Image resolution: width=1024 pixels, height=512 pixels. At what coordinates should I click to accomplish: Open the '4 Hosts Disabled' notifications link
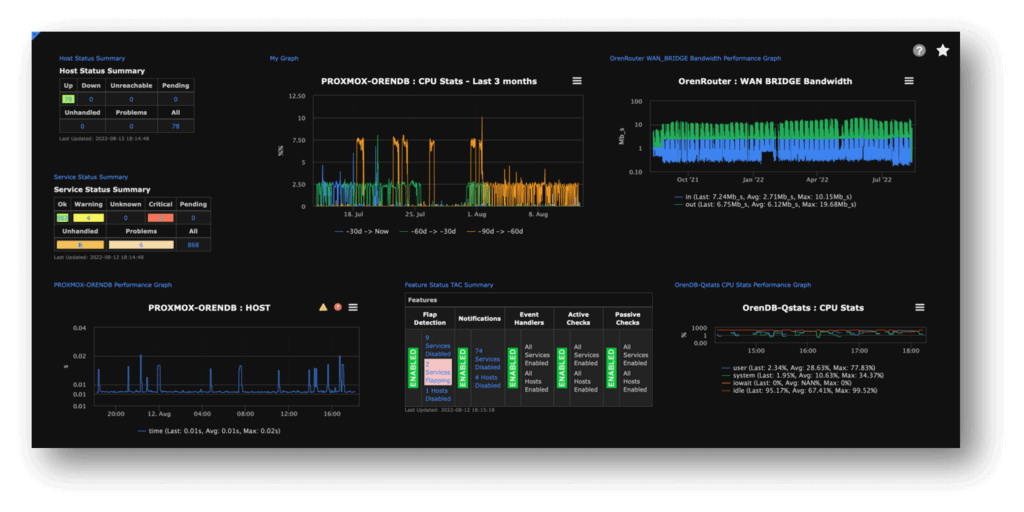pyautogui.click(x=487, y=381)
